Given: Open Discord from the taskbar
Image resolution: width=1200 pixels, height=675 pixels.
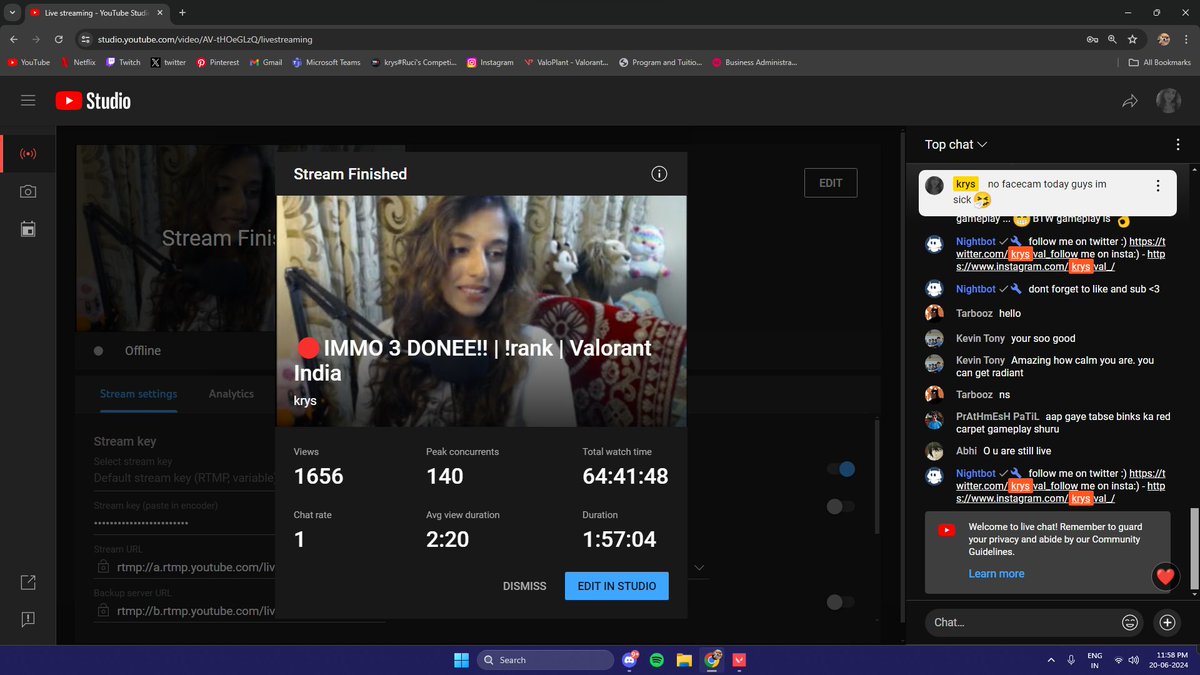Looking at the screenshot, I should 630,660.
